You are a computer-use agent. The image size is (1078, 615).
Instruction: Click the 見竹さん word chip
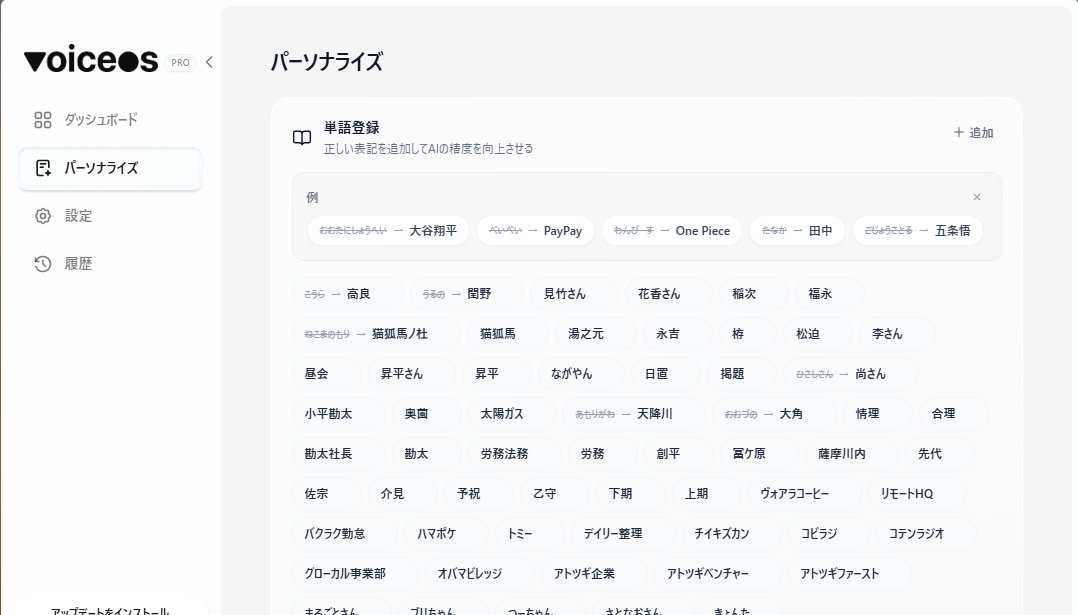(x=574, y=294)
